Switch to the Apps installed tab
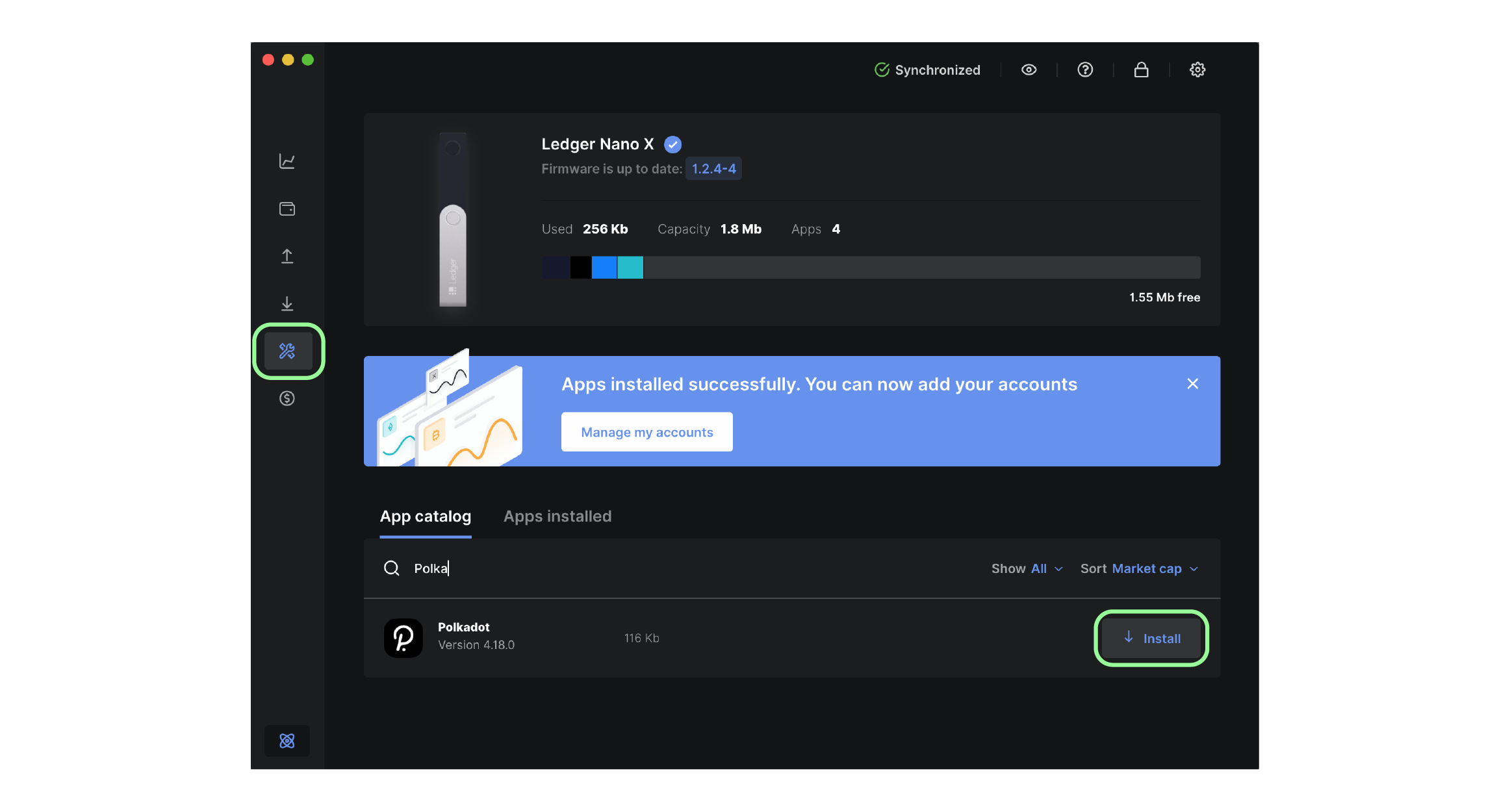 [557, 516]
